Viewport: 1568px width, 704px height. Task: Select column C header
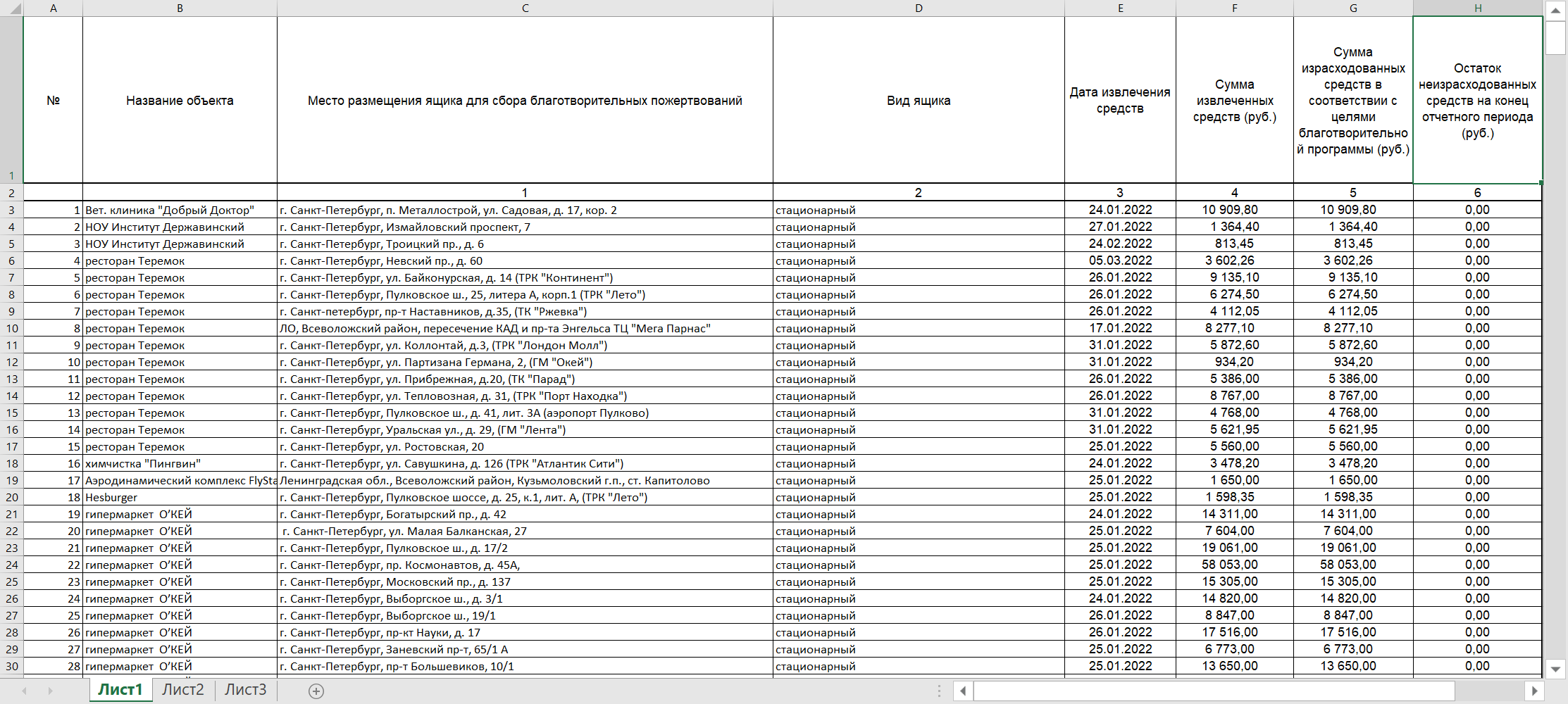click(x=525, y=8)
